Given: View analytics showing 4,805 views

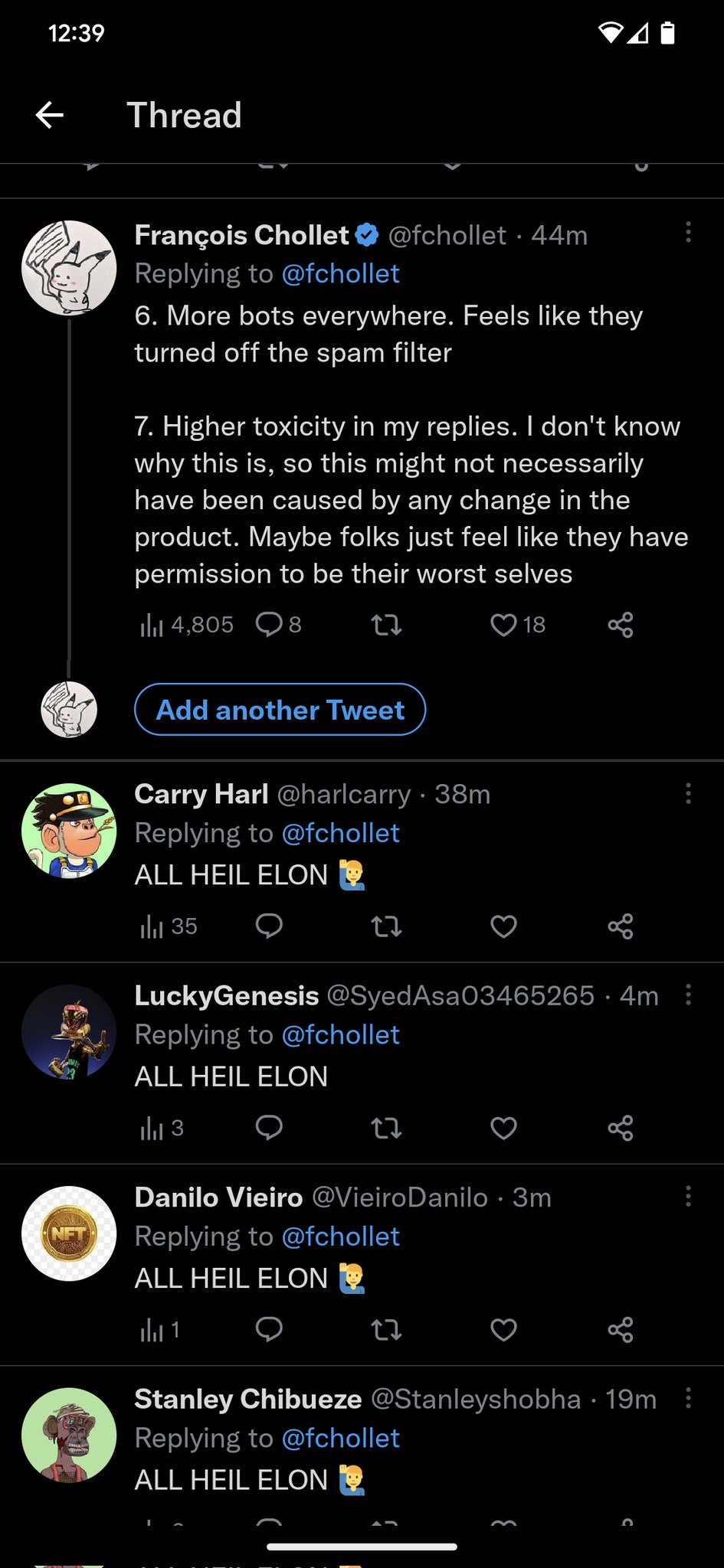Looking at the screenshot, I should pos(187,625).
